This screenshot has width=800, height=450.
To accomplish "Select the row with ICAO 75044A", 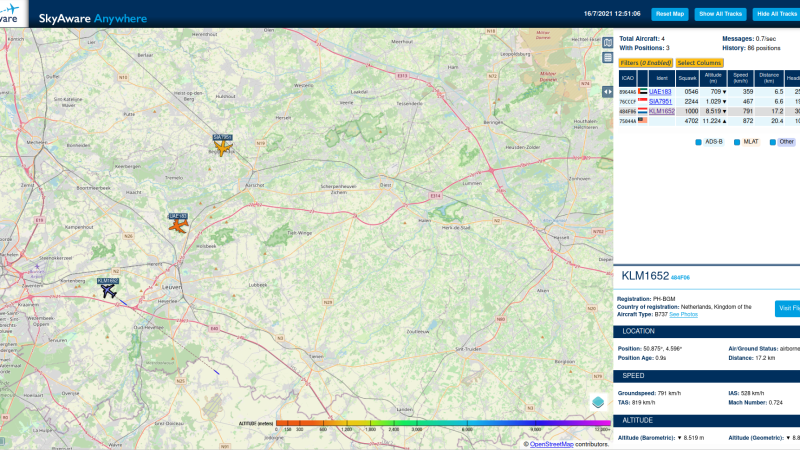I will coord(628,120).
